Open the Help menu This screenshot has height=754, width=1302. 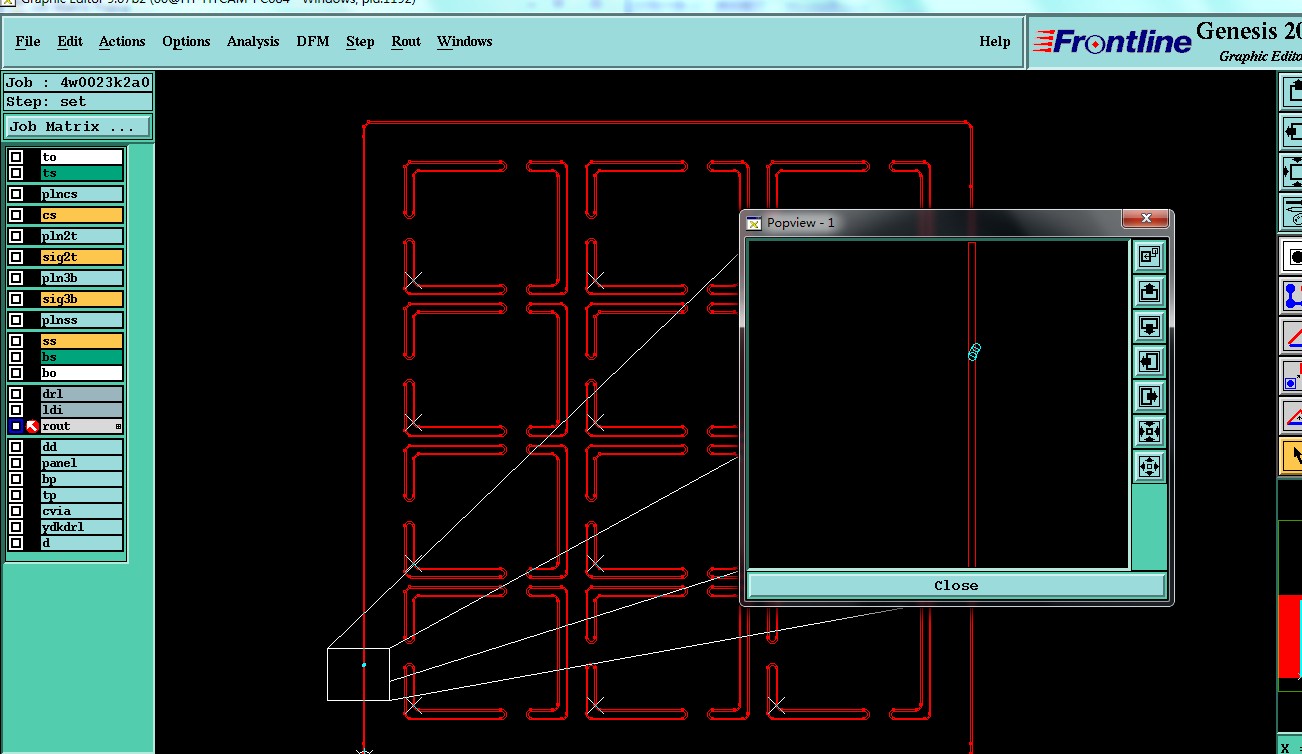click(x=994, y=41)
